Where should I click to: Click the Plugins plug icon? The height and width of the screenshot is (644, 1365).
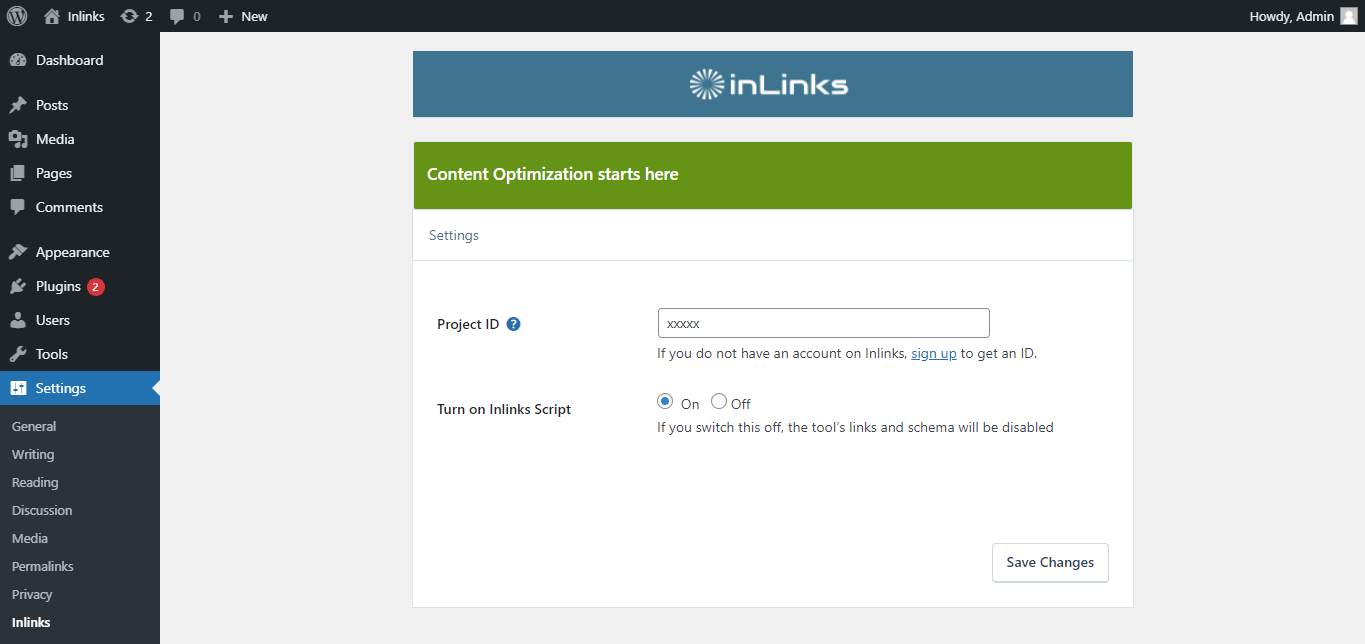[18, 286]
